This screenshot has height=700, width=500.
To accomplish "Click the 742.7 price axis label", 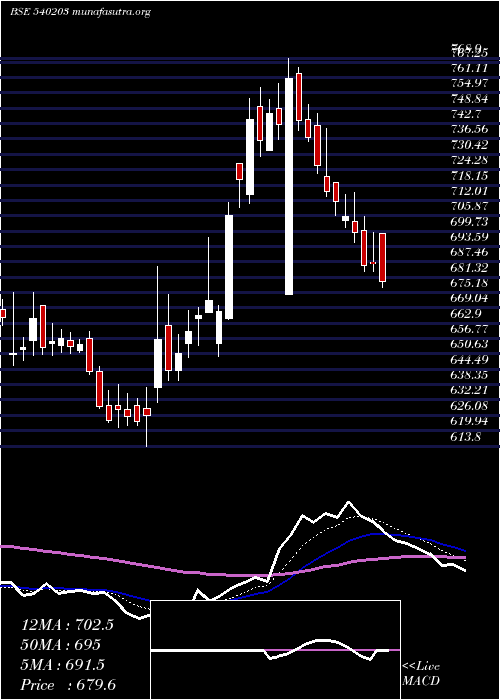I will click(466, 113).
